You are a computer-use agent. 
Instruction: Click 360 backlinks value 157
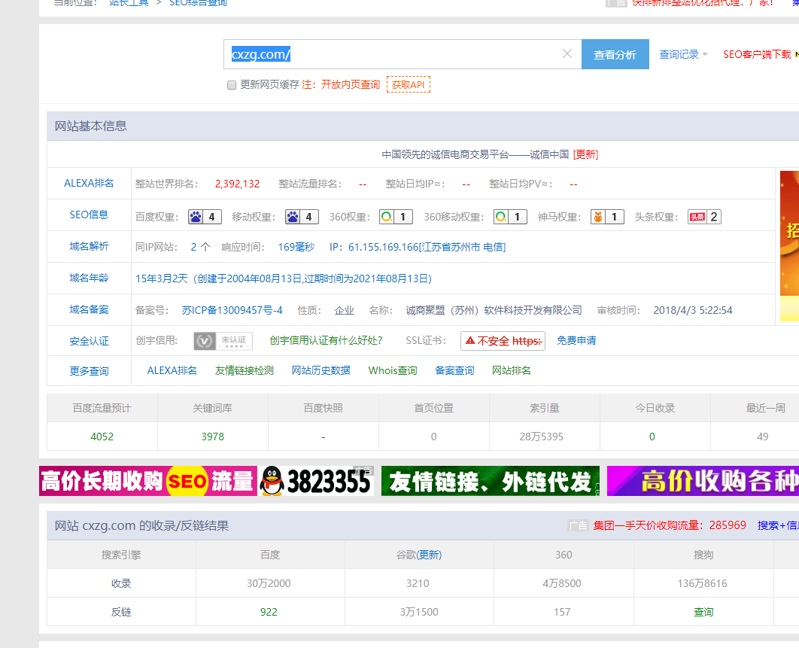pyautogui.click(x=562, y=612)
